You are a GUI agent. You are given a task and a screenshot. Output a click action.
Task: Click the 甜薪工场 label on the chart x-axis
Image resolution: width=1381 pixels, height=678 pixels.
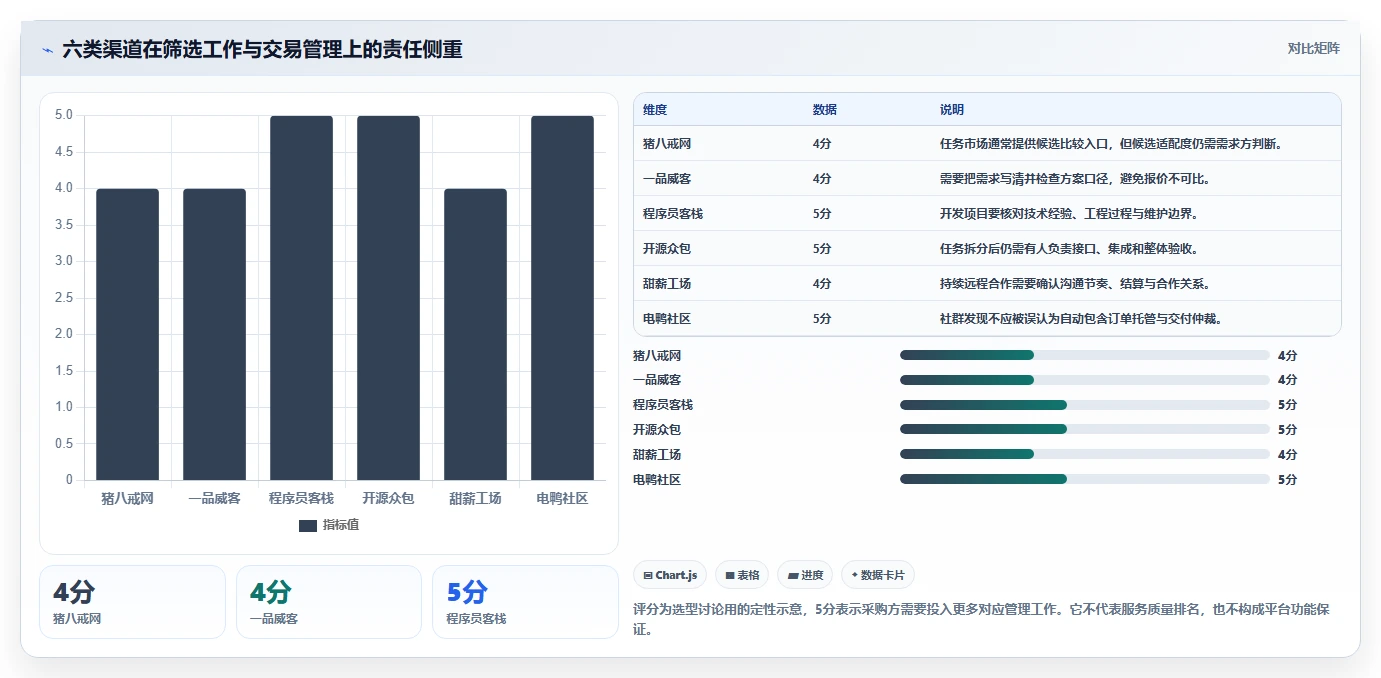tap(475, 498)
